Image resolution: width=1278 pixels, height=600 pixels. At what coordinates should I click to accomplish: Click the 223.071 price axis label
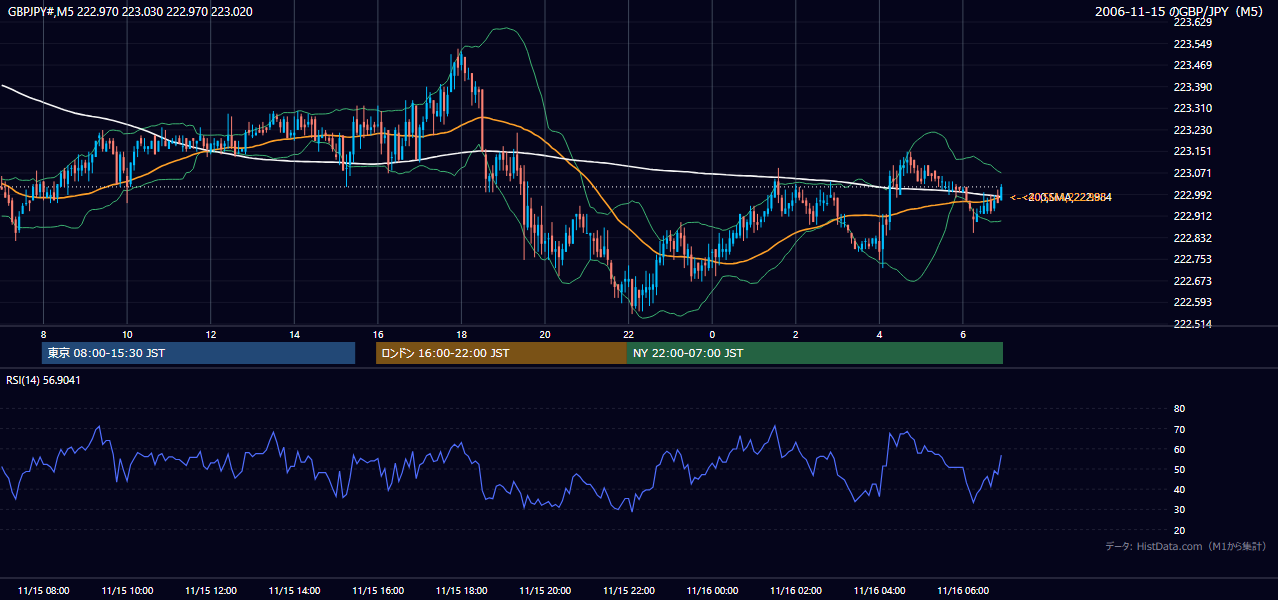click(x=1192, y=173)
